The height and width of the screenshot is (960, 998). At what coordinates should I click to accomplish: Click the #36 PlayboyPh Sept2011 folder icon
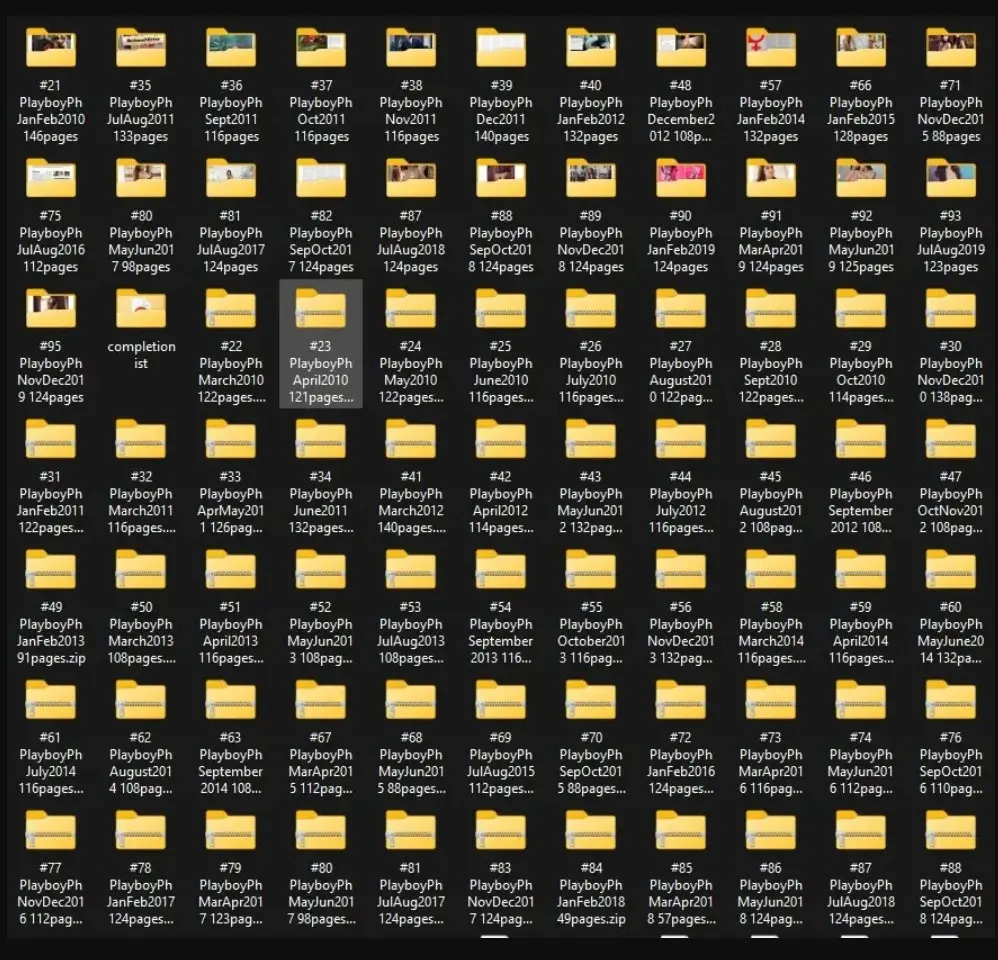(x=231, y=48)
